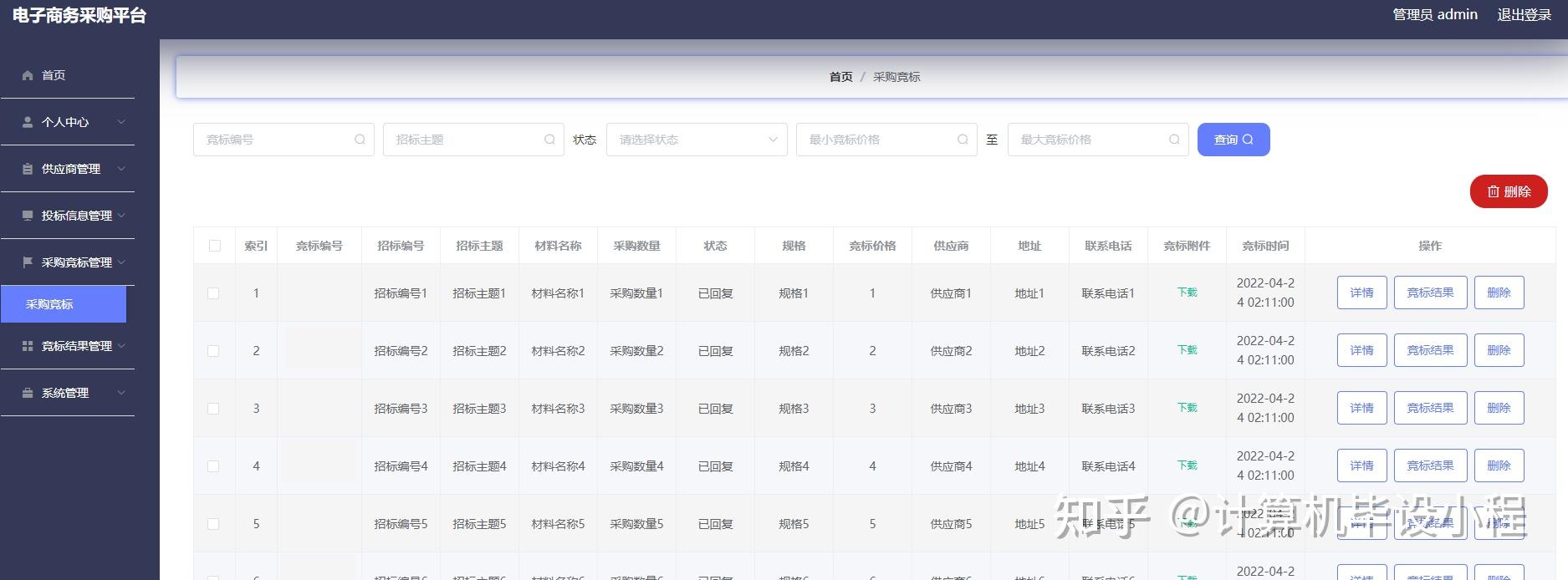Collapse the 采购竞标管理 menu chevron
Image resolution: width=1568 pixels, height=580 pixels.
pos(121,262)
